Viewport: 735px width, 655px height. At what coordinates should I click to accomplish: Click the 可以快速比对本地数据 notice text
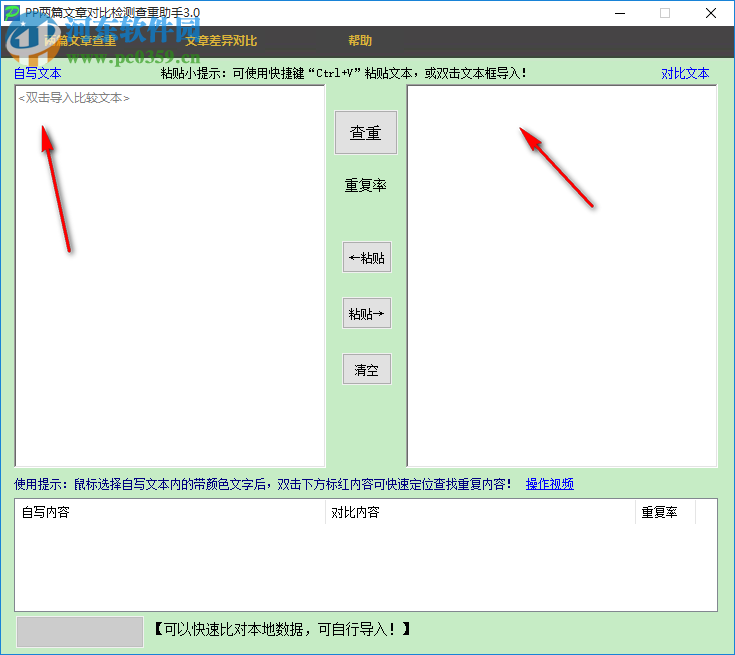[x=283, y=629]
